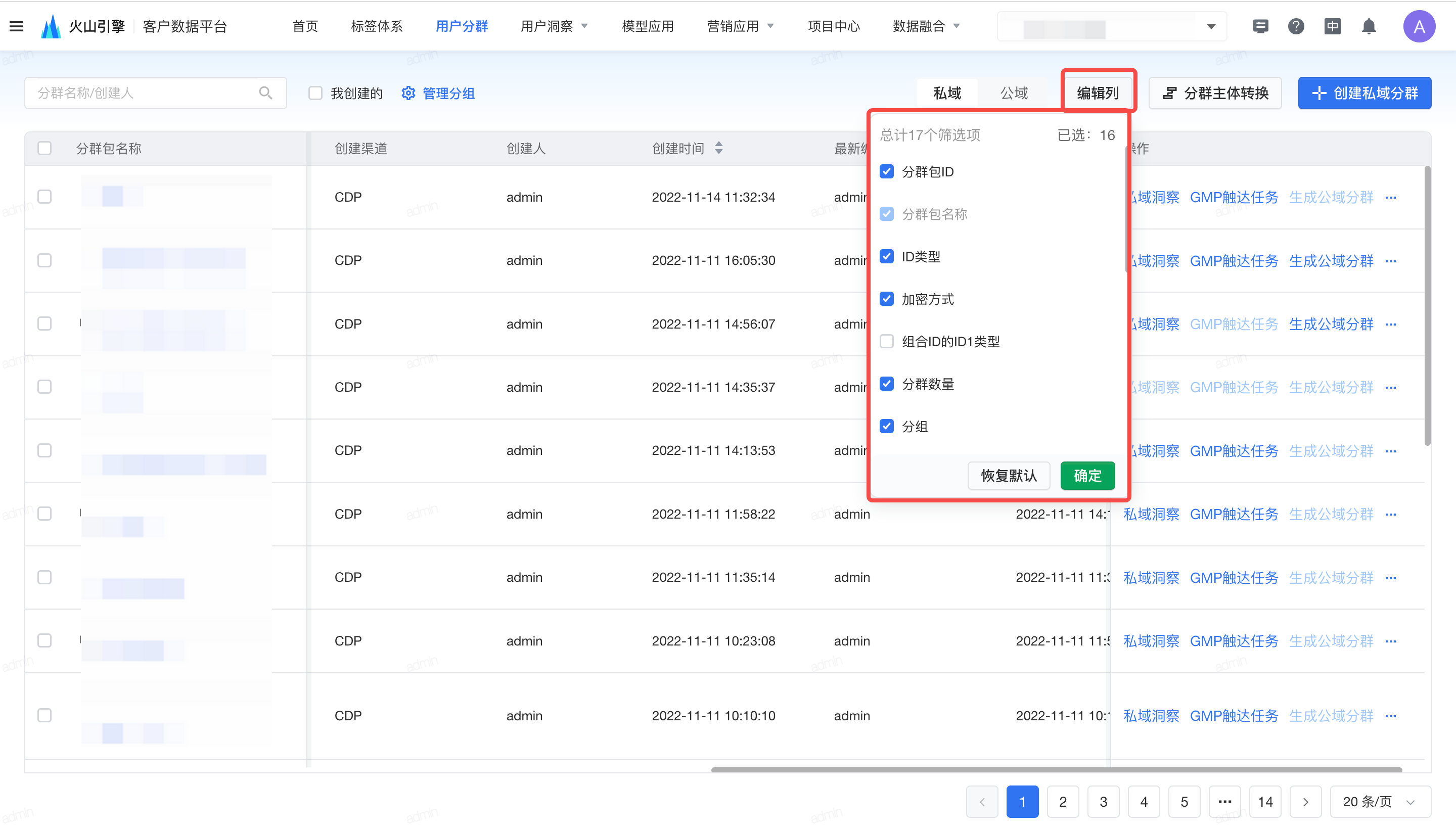
Task: Switch language with the 中 icon
Action: [x=1332, y=26]
